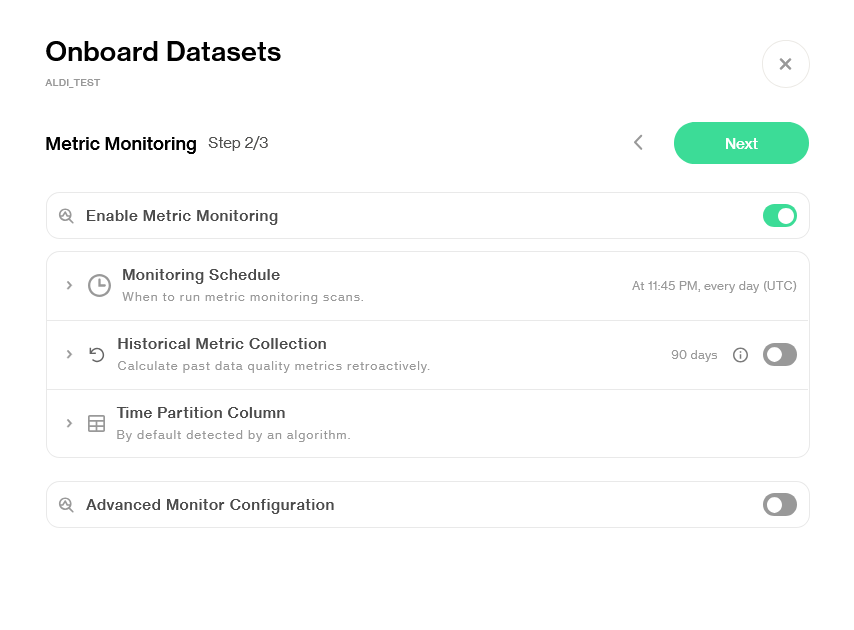Go back using the left arrow icon
This screenshot has width=854, height=630.
pyautogui.click(x=638, y=143)
